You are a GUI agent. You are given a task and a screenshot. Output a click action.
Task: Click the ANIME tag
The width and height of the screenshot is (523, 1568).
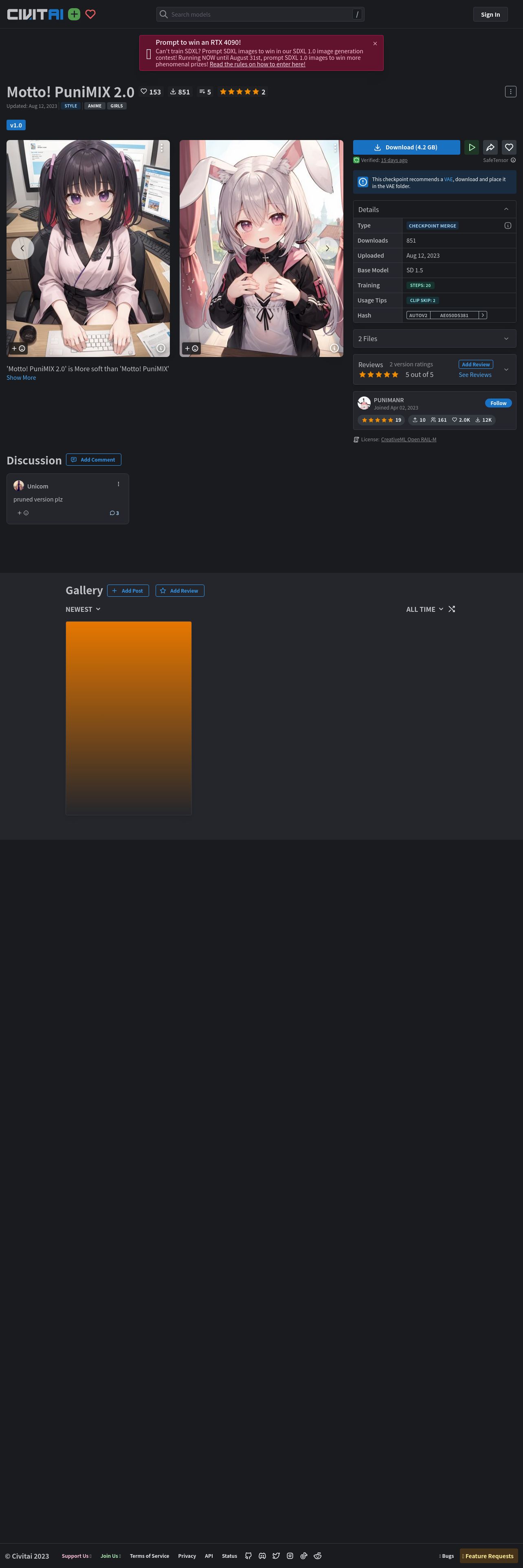[94, 106]
